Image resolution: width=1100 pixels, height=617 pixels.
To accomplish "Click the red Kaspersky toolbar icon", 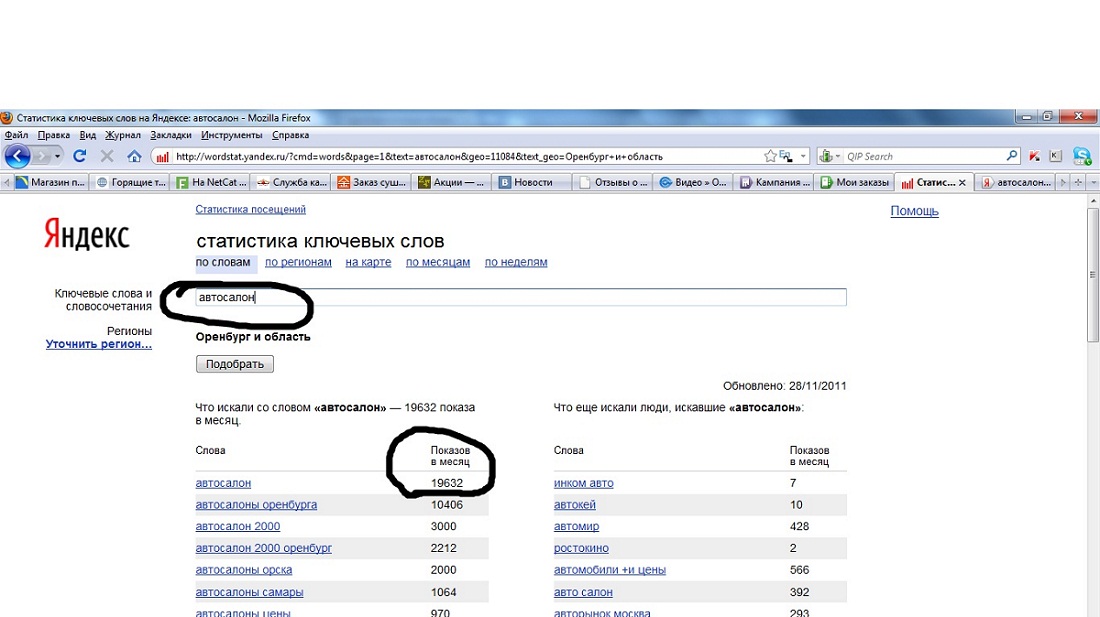I will pyautogui.click(x=1034, y=156).
